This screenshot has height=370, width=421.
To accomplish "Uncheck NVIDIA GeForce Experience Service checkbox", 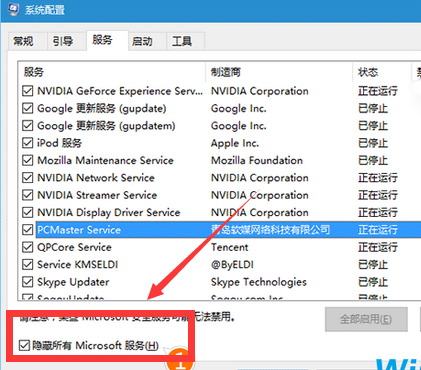I will [x=27, y=91].
